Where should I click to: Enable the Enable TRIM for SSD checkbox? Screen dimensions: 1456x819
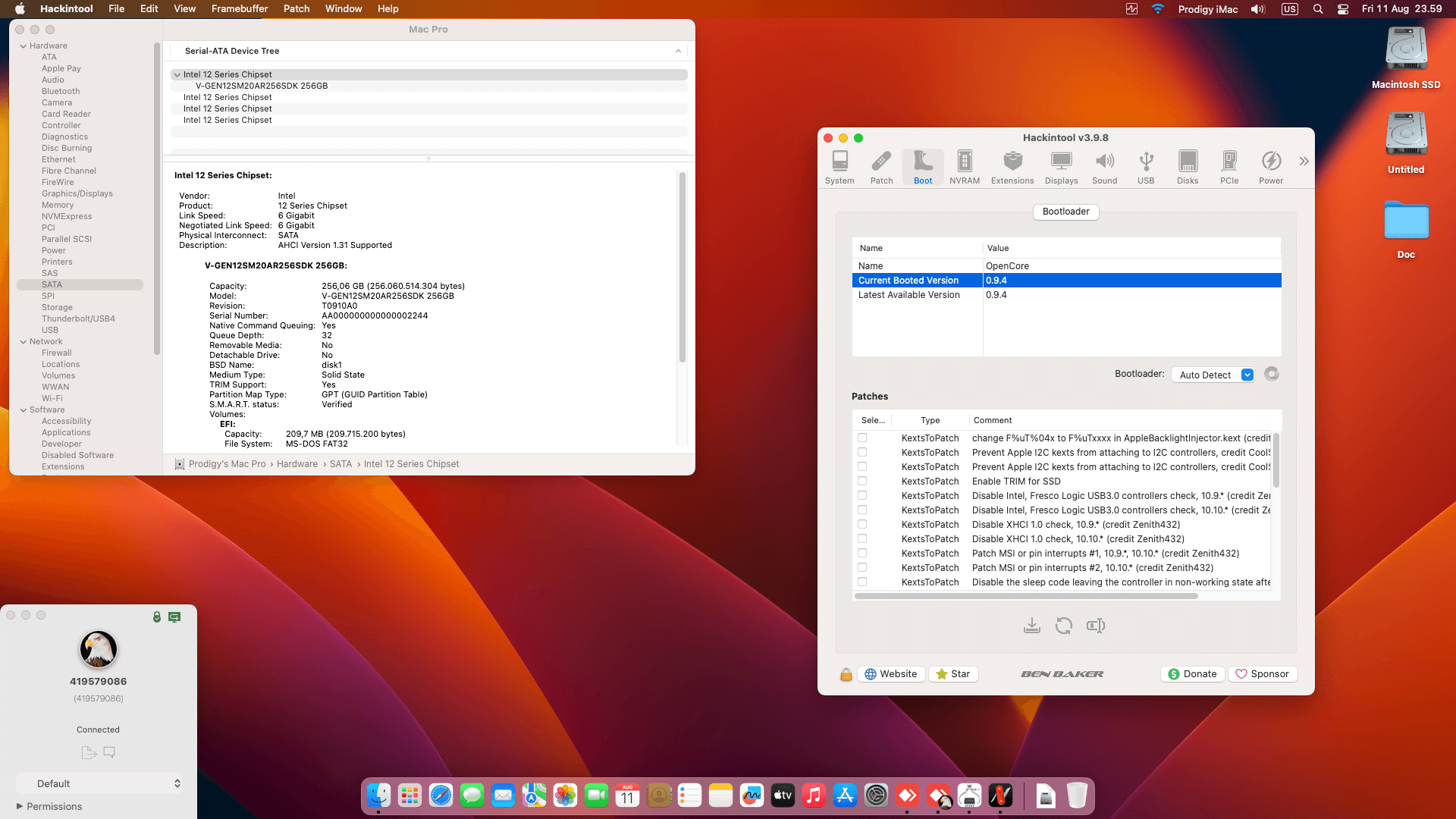click(x=862, y=481)
